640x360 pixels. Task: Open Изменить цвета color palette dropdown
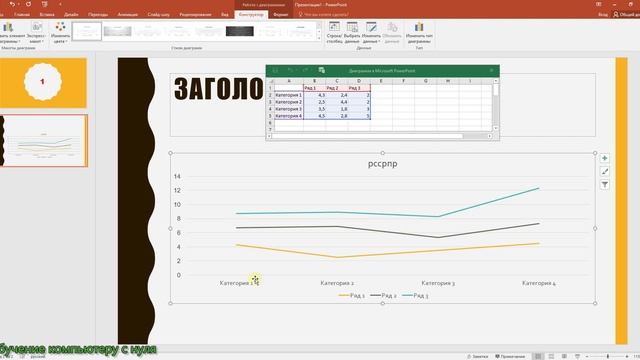pos(60,33)
